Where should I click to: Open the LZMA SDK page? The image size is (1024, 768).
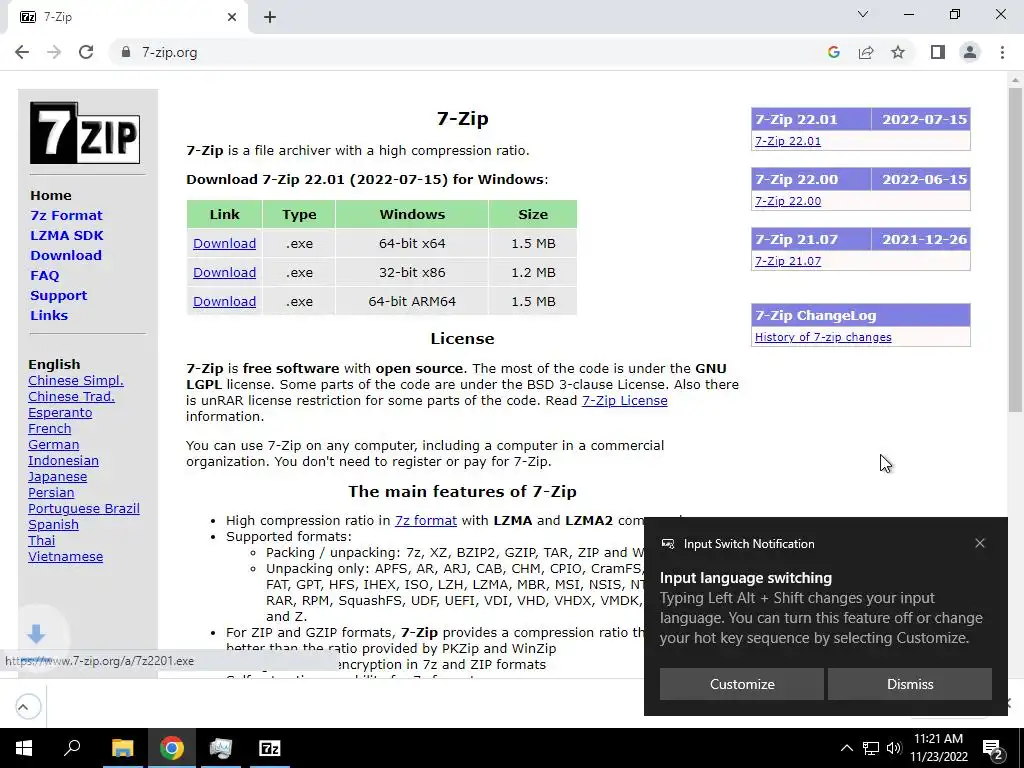coord(67,235)
